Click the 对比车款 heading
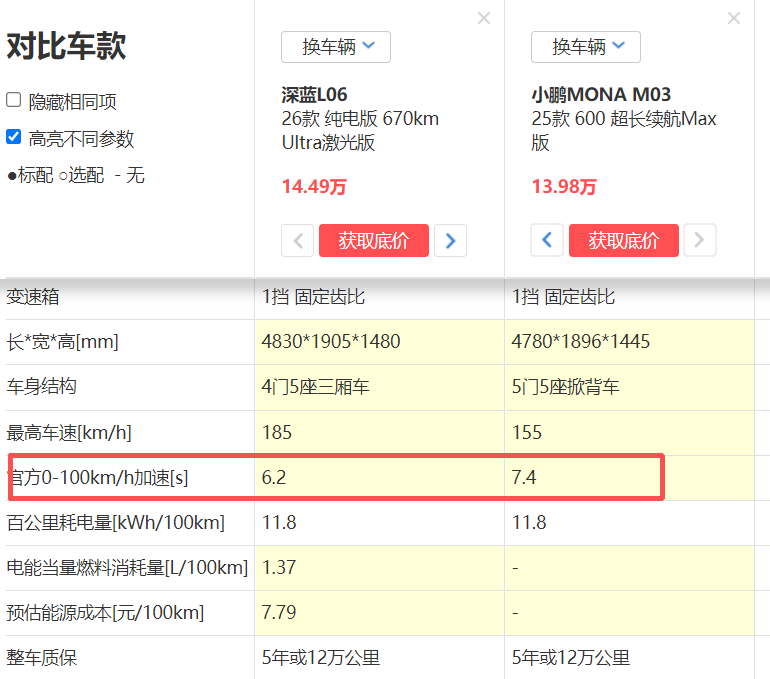 point(66,47)
